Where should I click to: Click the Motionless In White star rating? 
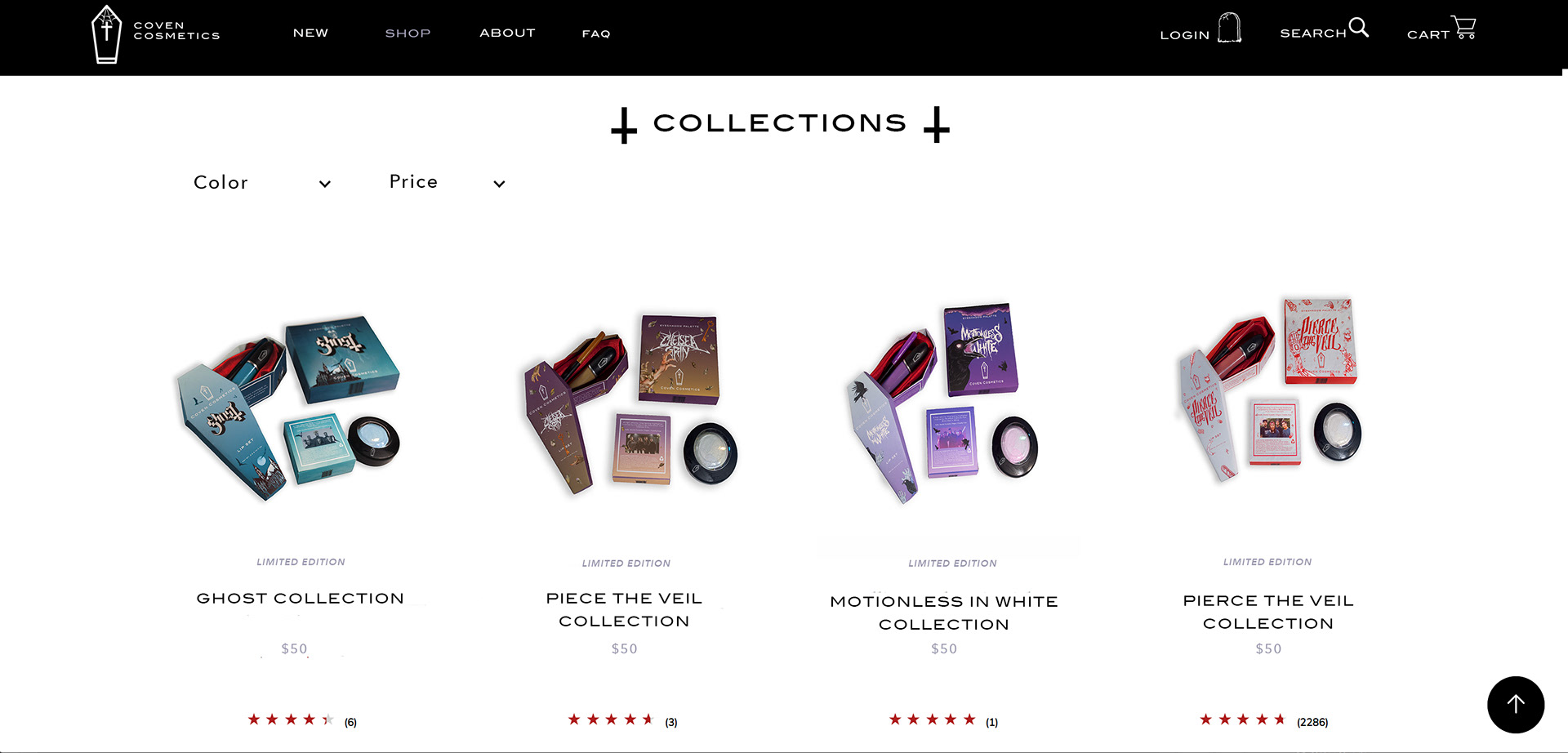pos(932,720)
